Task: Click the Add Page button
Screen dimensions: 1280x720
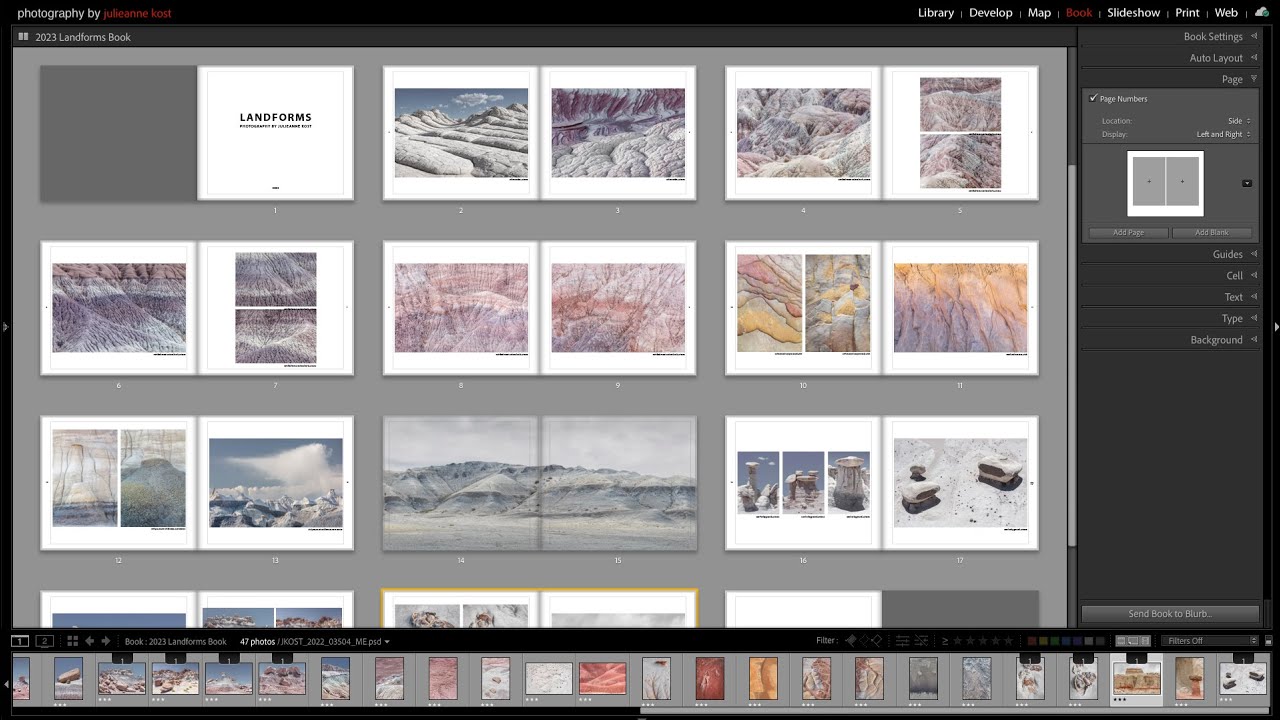Action: click(x=1129, y=233)
